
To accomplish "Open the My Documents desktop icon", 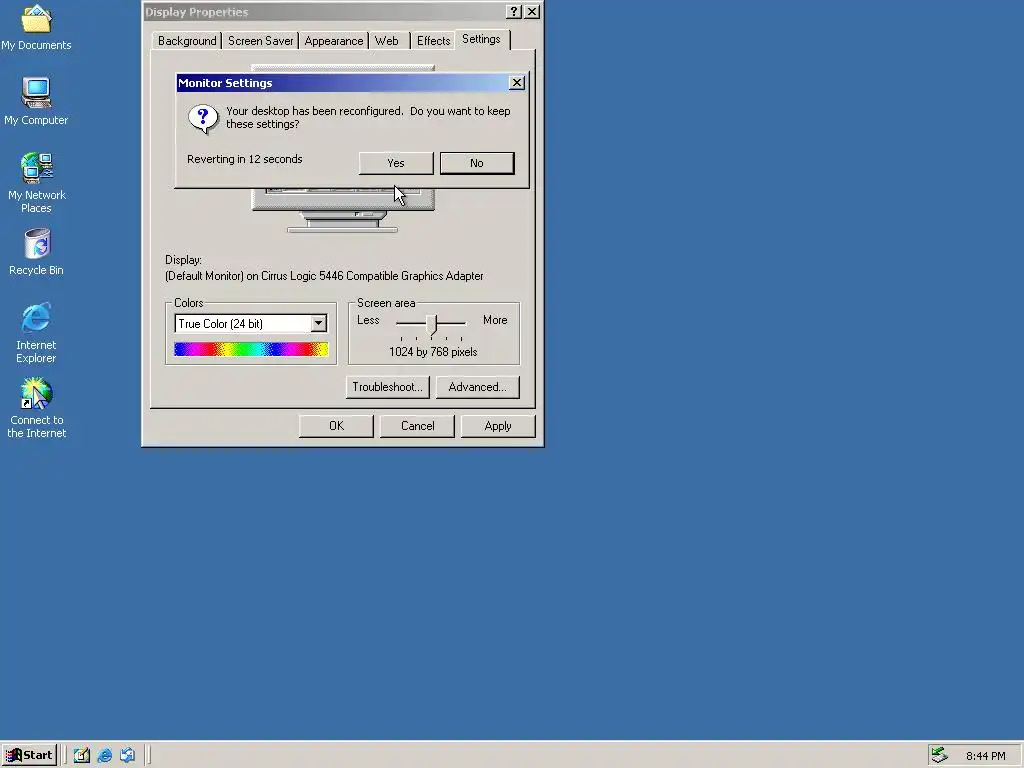I will pyautogui.click(x=36, y=27).
